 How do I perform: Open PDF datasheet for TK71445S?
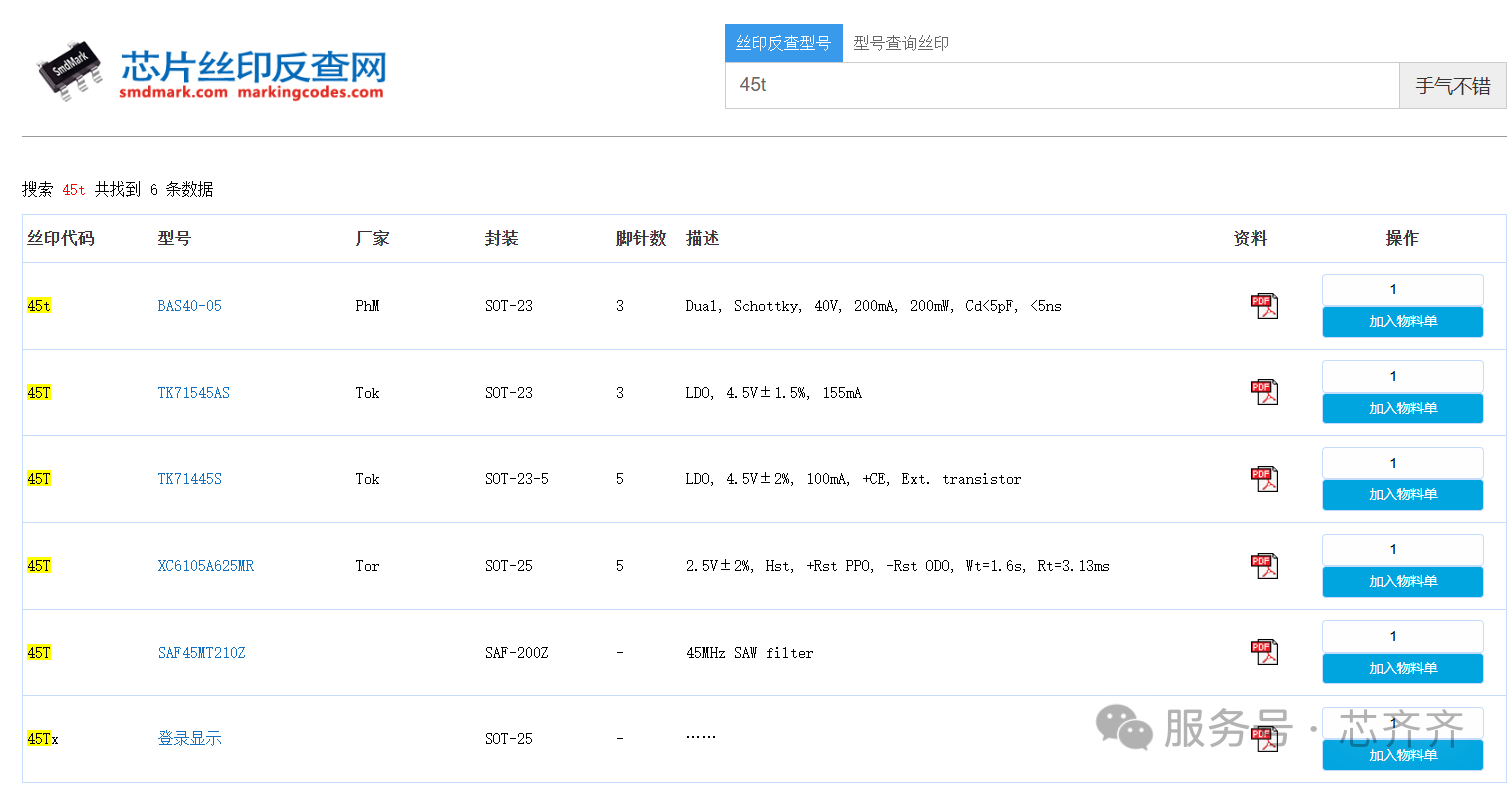1264,479
